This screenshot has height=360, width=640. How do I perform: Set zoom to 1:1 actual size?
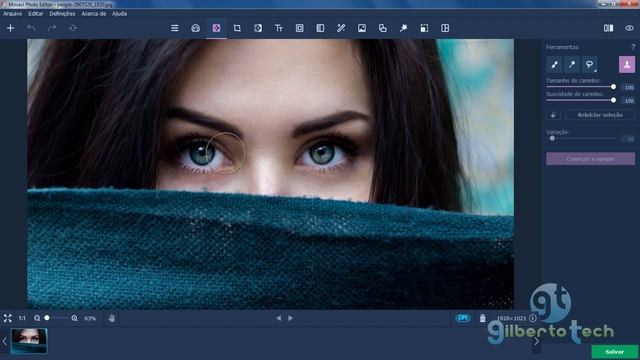pos(22,318)
